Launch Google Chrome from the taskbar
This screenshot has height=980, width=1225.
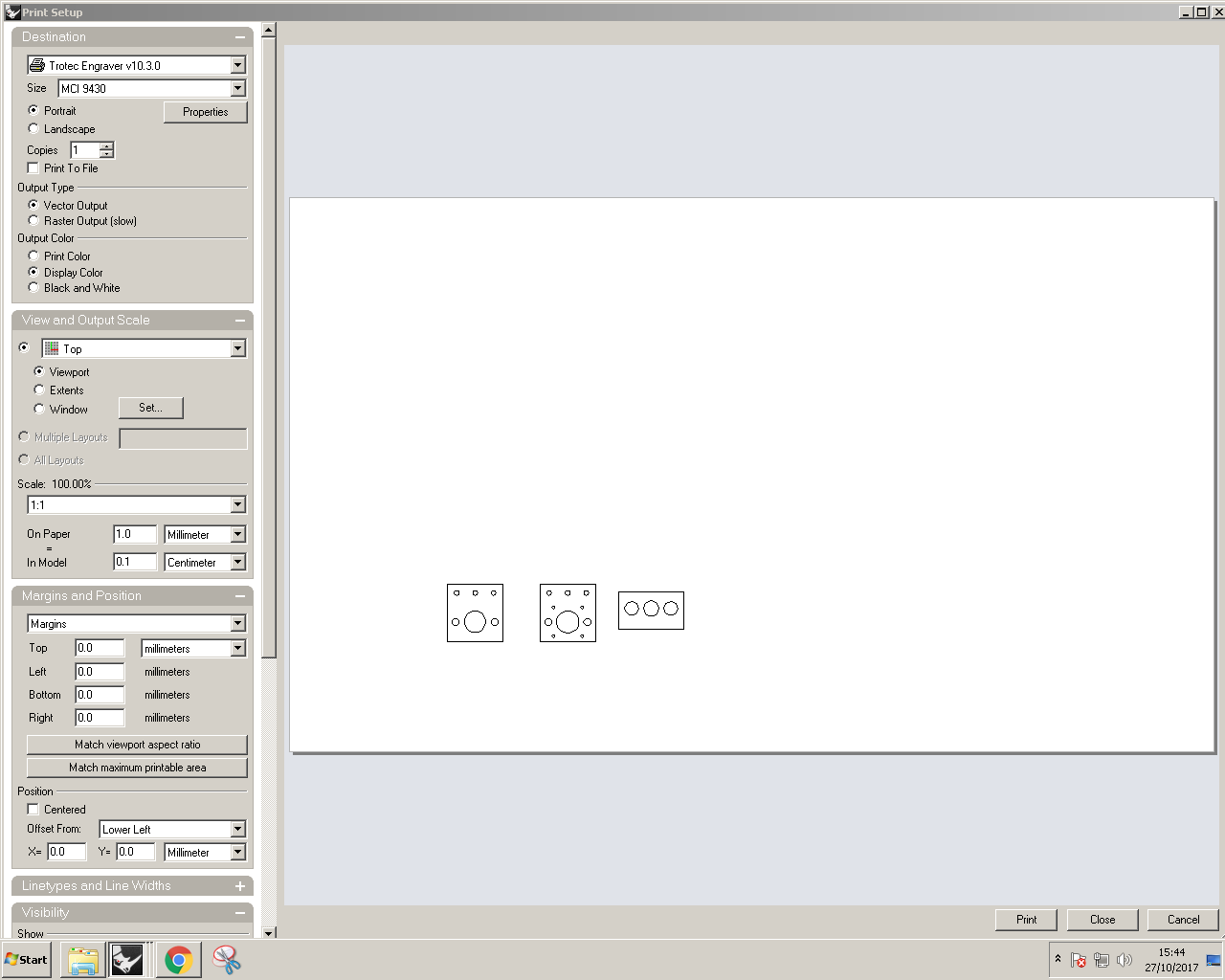pos(178,959)
